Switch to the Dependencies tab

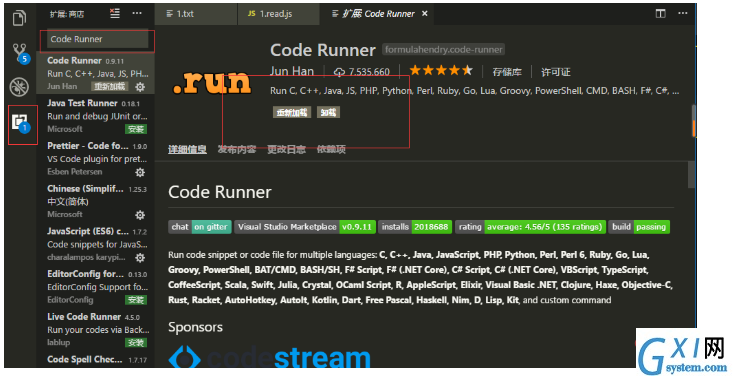click(x=331, y=149)
